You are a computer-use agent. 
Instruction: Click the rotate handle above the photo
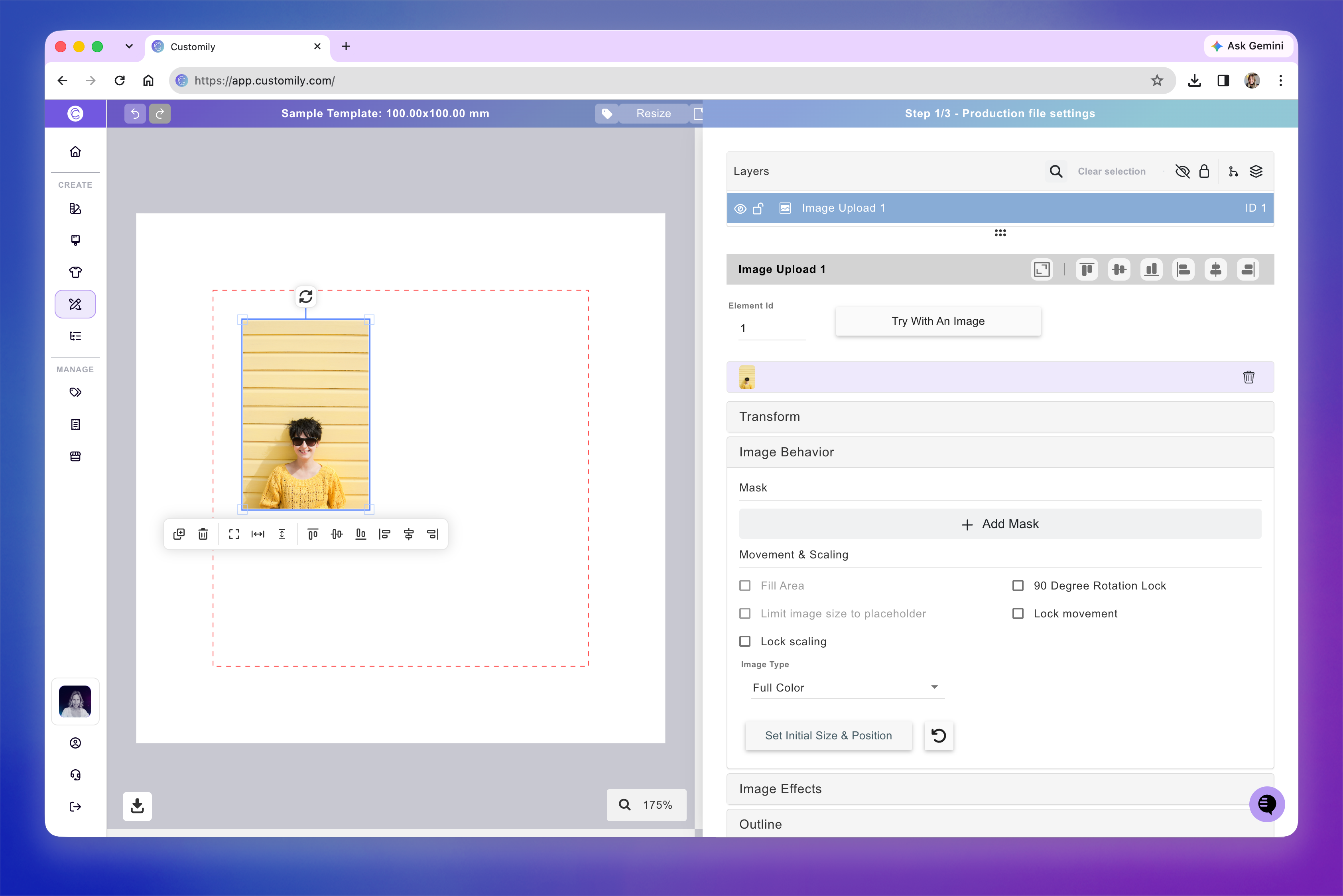click(306, 297)
